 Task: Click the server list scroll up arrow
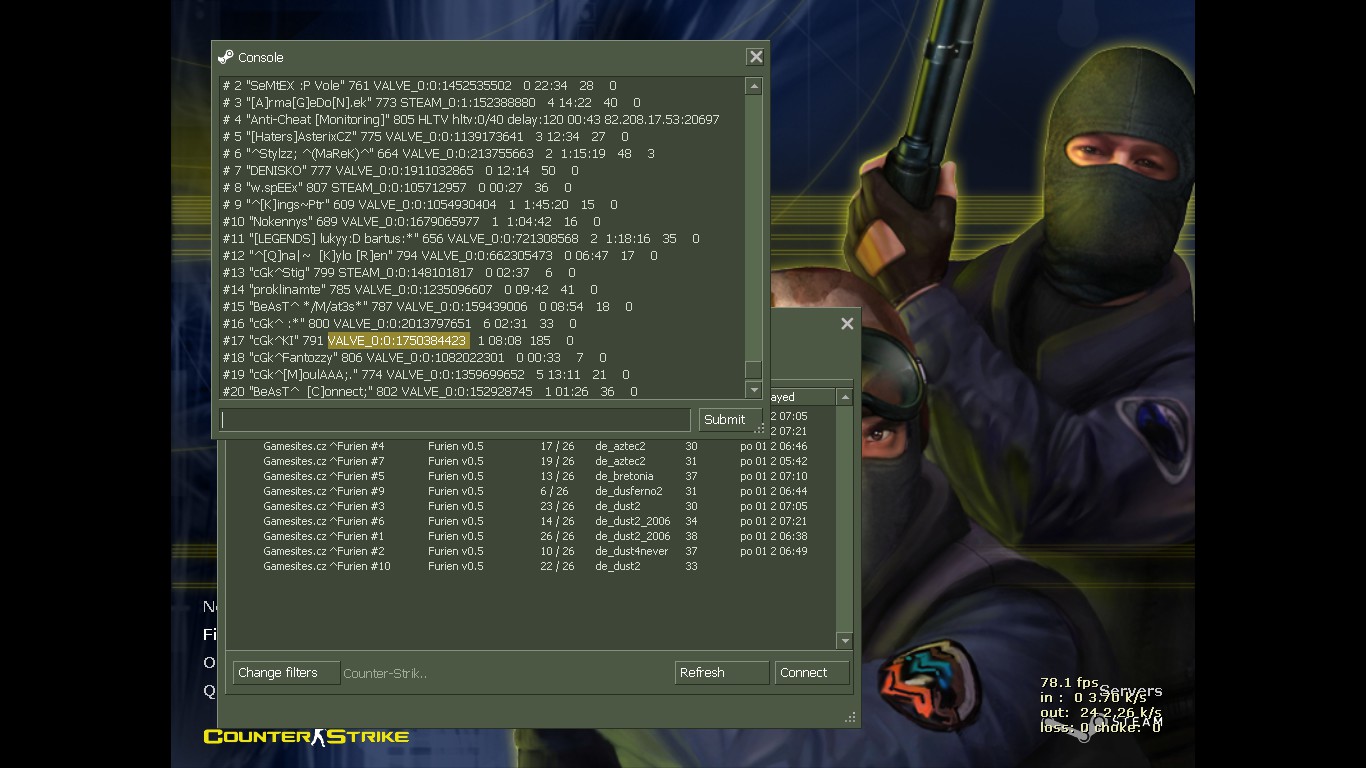845,398
